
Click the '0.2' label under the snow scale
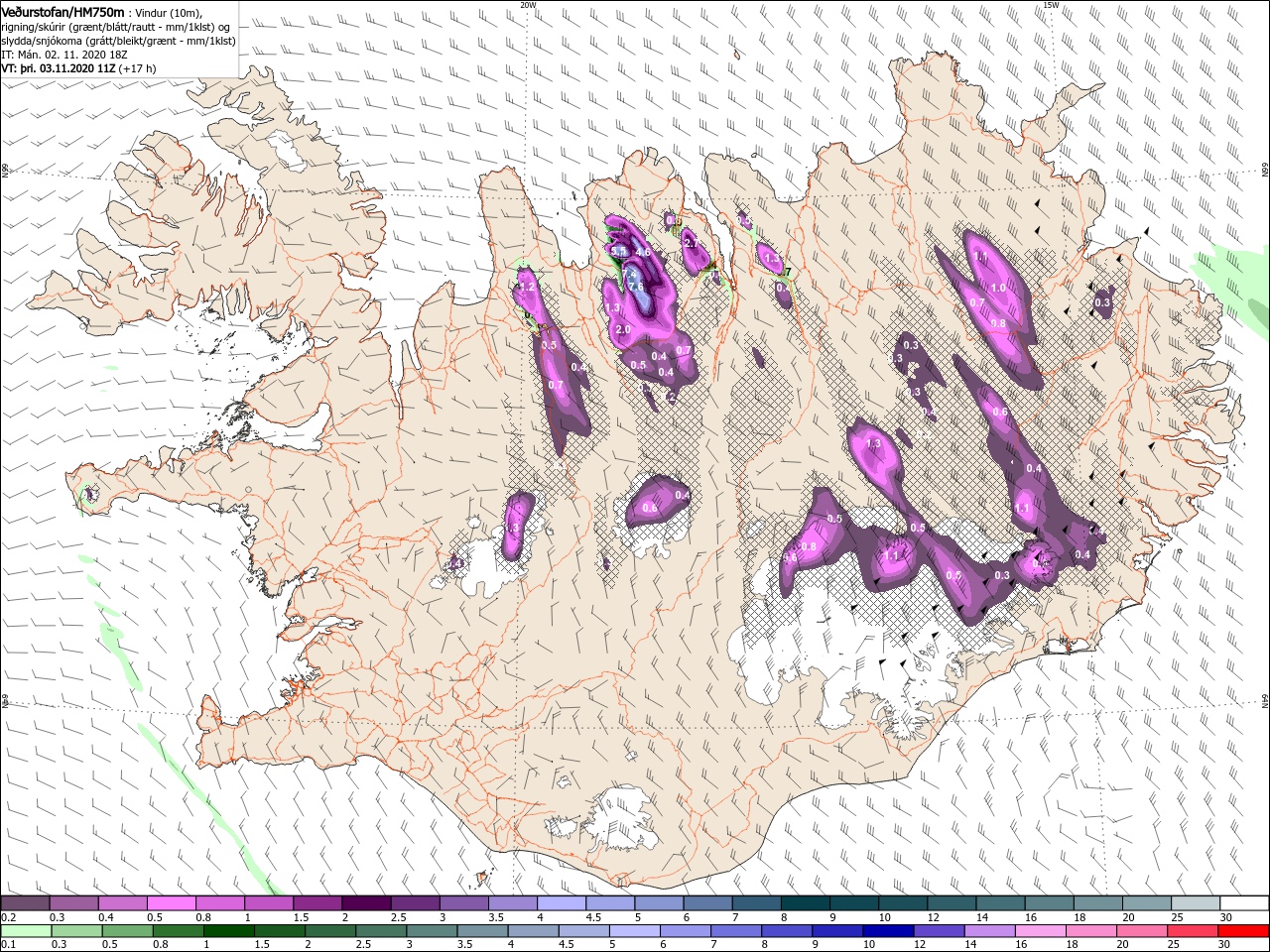click(8, 917)
